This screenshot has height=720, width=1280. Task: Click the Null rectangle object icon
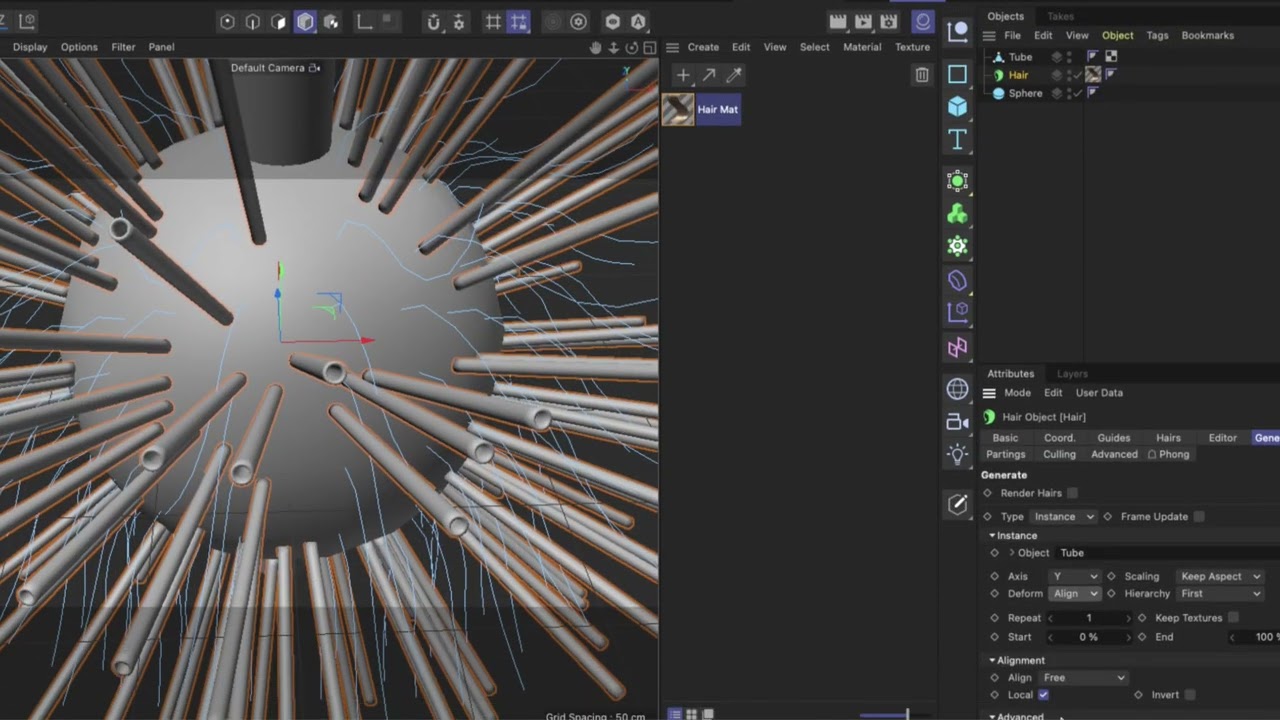[x=957, y=74]
